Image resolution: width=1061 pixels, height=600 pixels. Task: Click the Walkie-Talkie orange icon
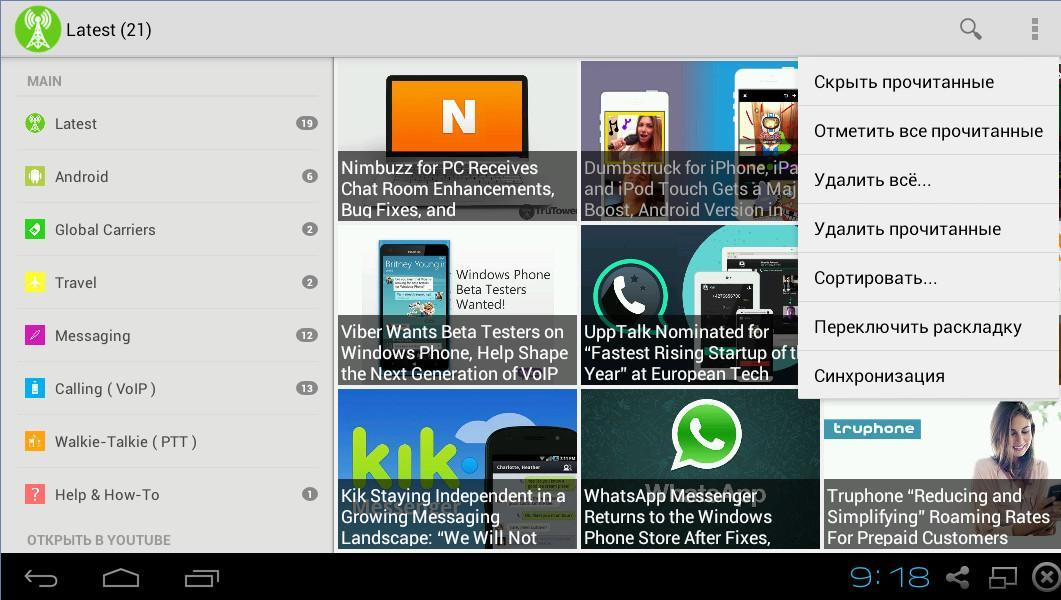[35, 441]
